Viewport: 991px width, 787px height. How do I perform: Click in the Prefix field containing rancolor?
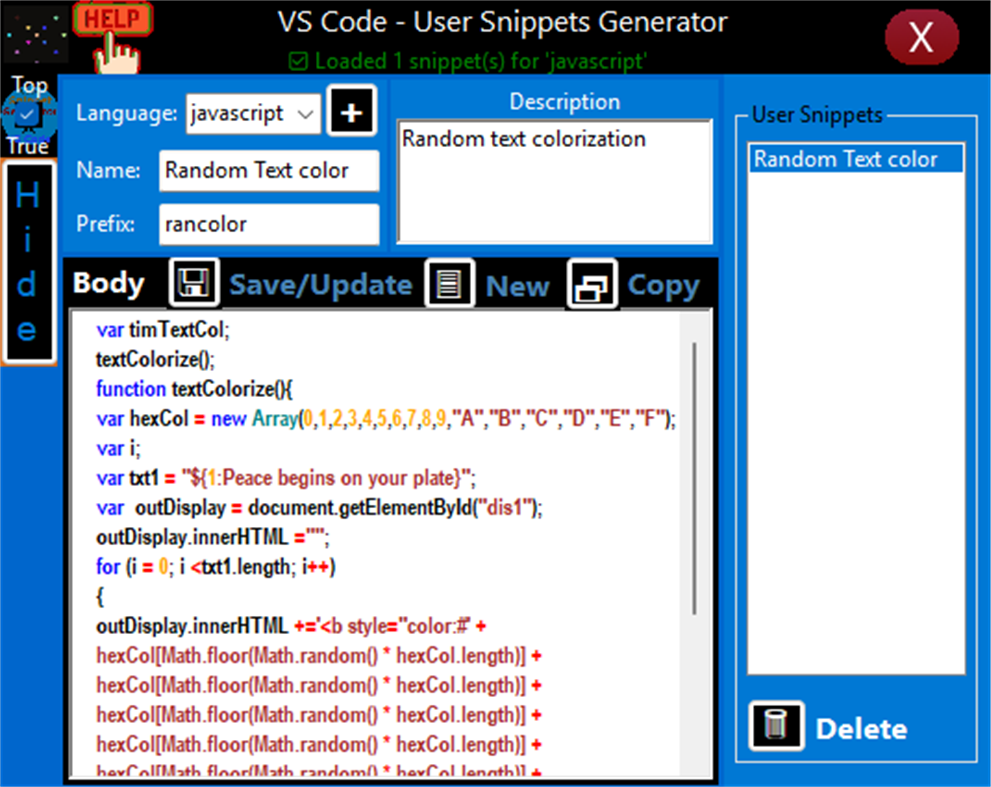269,224
